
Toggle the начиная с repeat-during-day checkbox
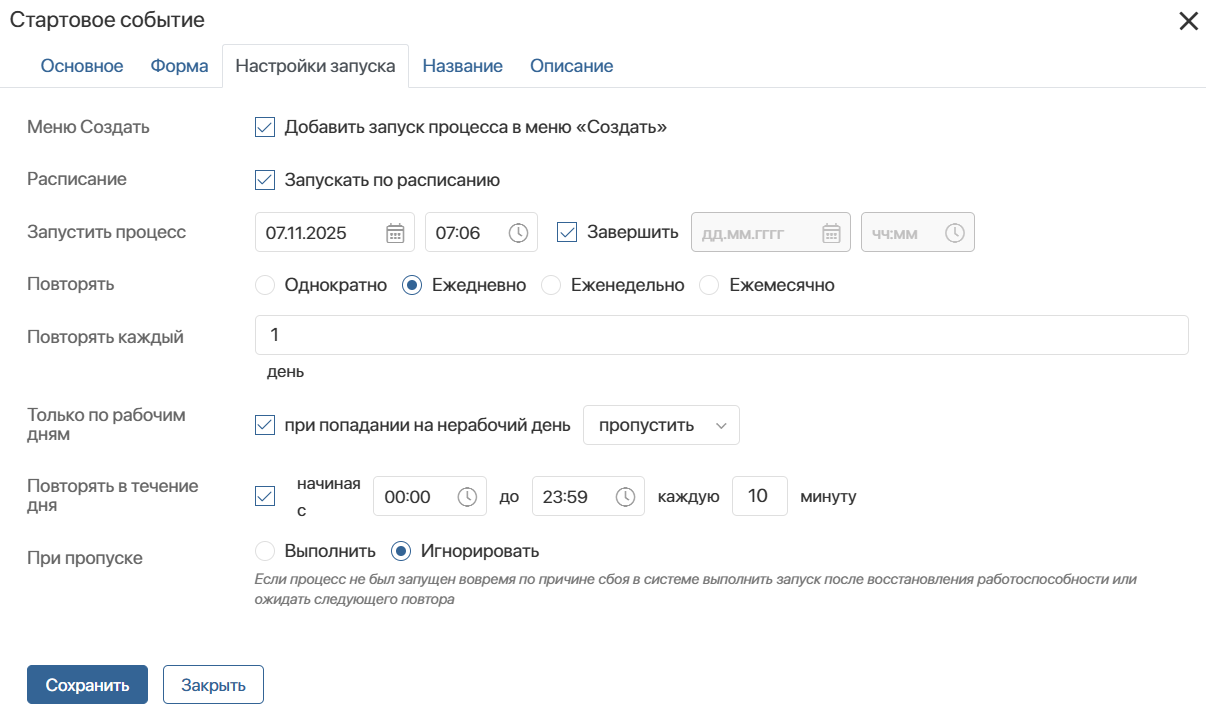tap(265, 496)
